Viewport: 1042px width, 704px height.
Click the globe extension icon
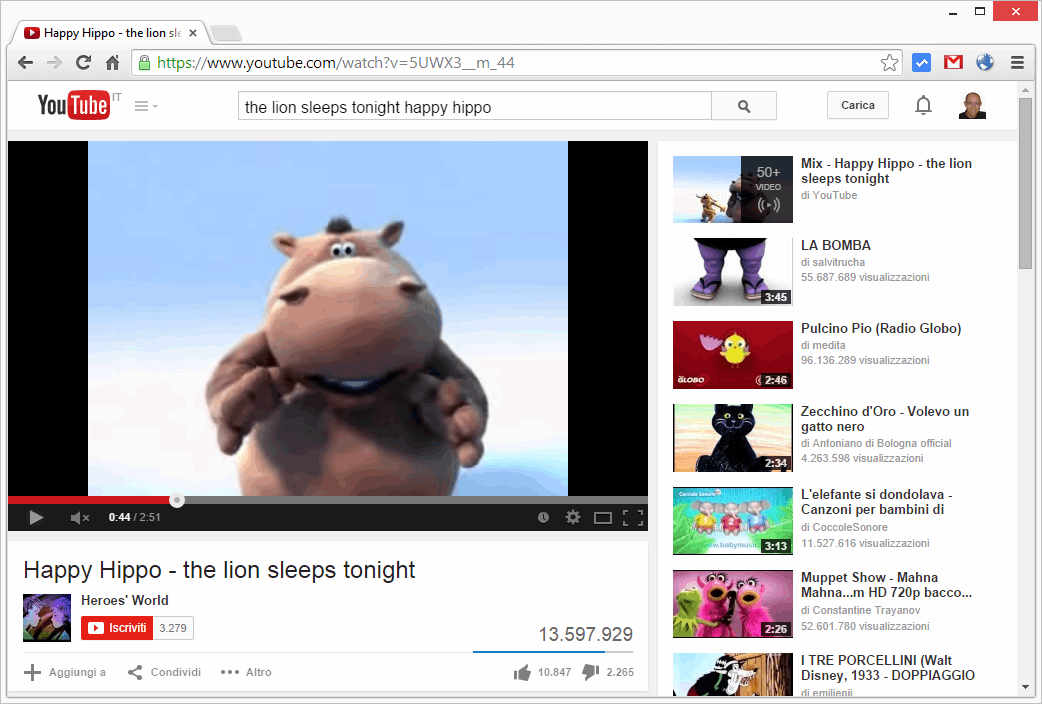(x=985, y=62)
